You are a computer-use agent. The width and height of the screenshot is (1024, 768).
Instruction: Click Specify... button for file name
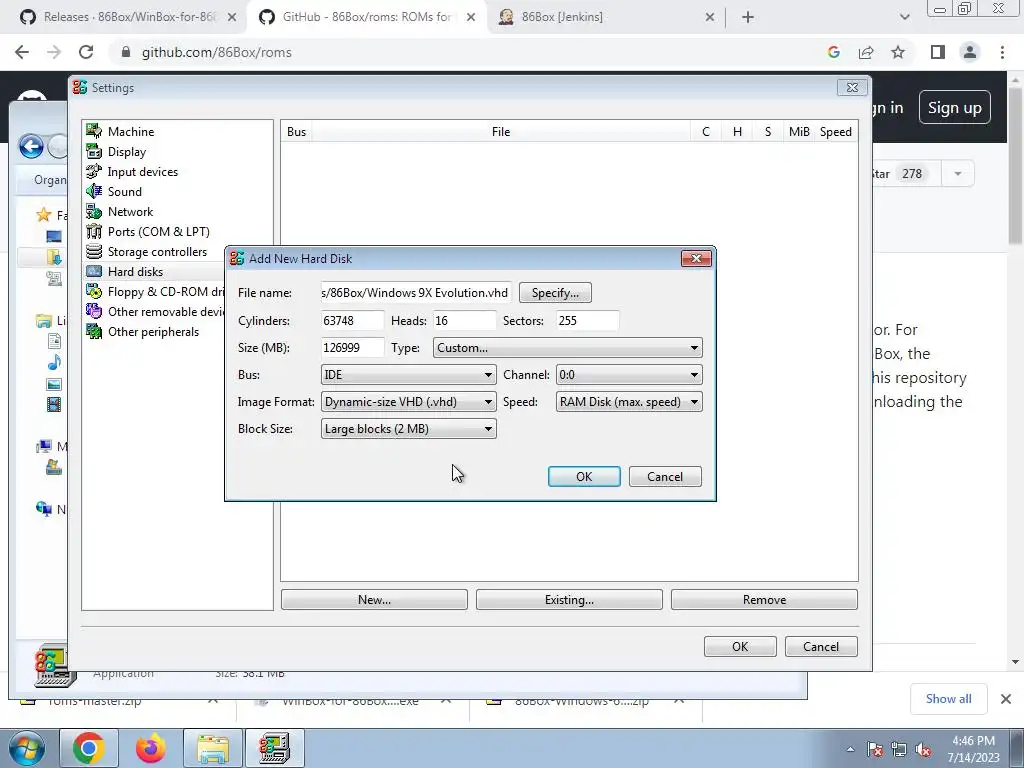click(555, 293)
